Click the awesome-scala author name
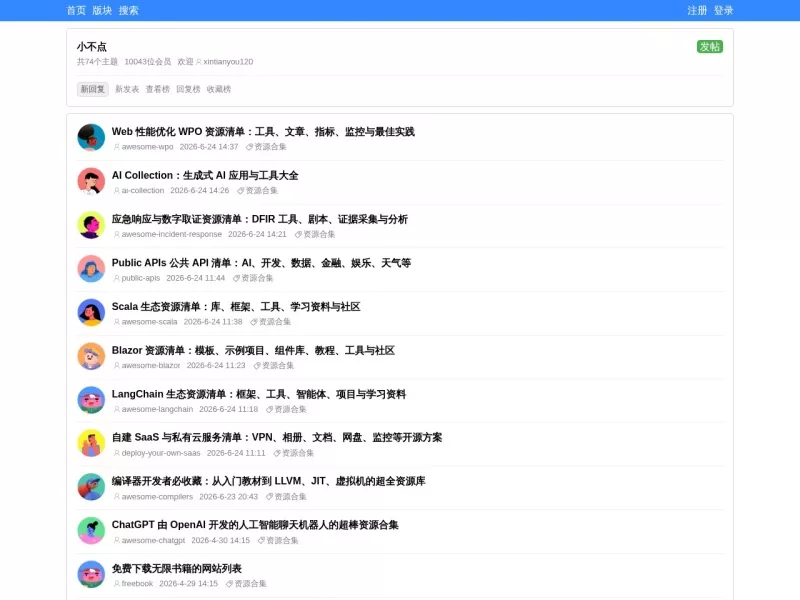Viewport: 800px width, 600px height. [x=149, y=322]
